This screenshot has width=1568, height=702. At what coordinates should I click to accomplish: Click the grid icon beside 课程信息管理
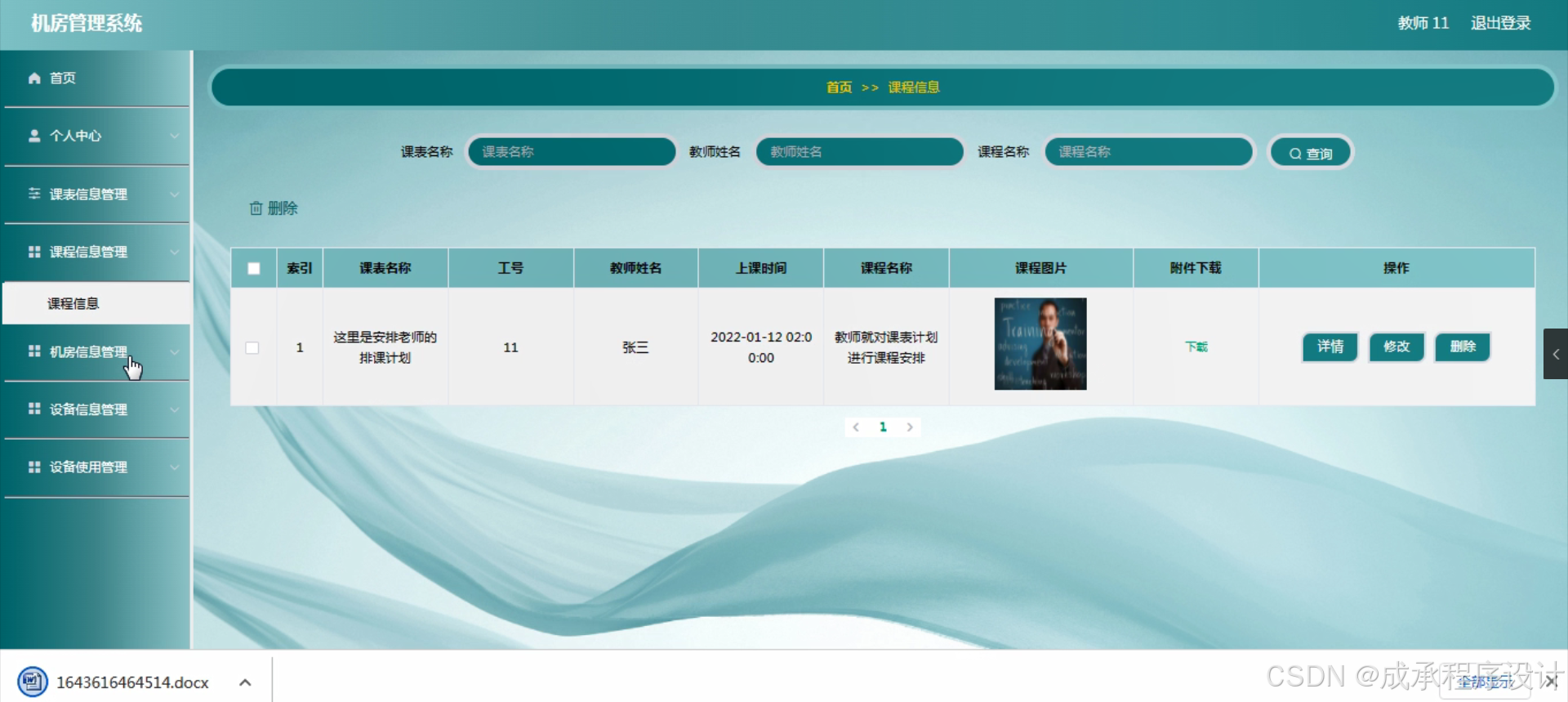pos(34,252)
